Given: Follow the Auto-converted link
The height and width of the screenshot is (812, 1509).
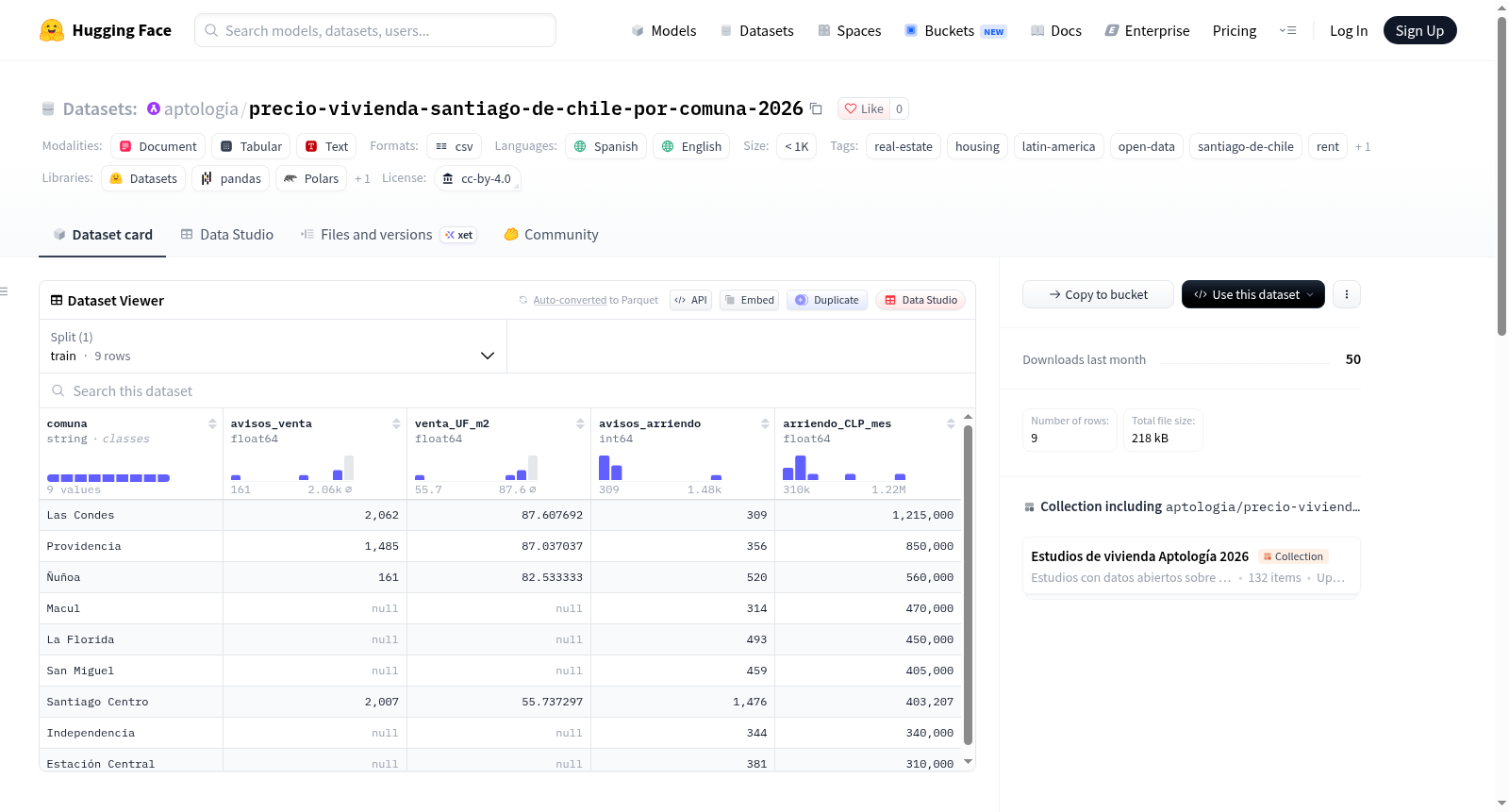Looking at the screenshot, I should coord(570,301).
